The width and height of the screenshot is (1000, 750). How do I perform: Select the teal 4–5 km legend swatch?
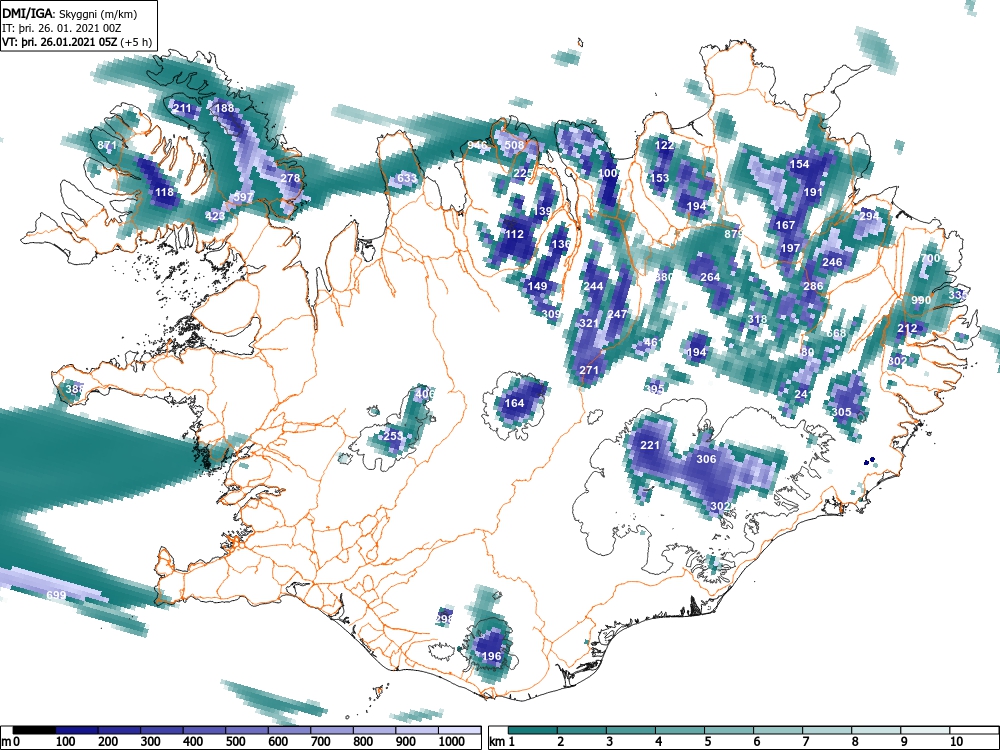click(680, 730)
